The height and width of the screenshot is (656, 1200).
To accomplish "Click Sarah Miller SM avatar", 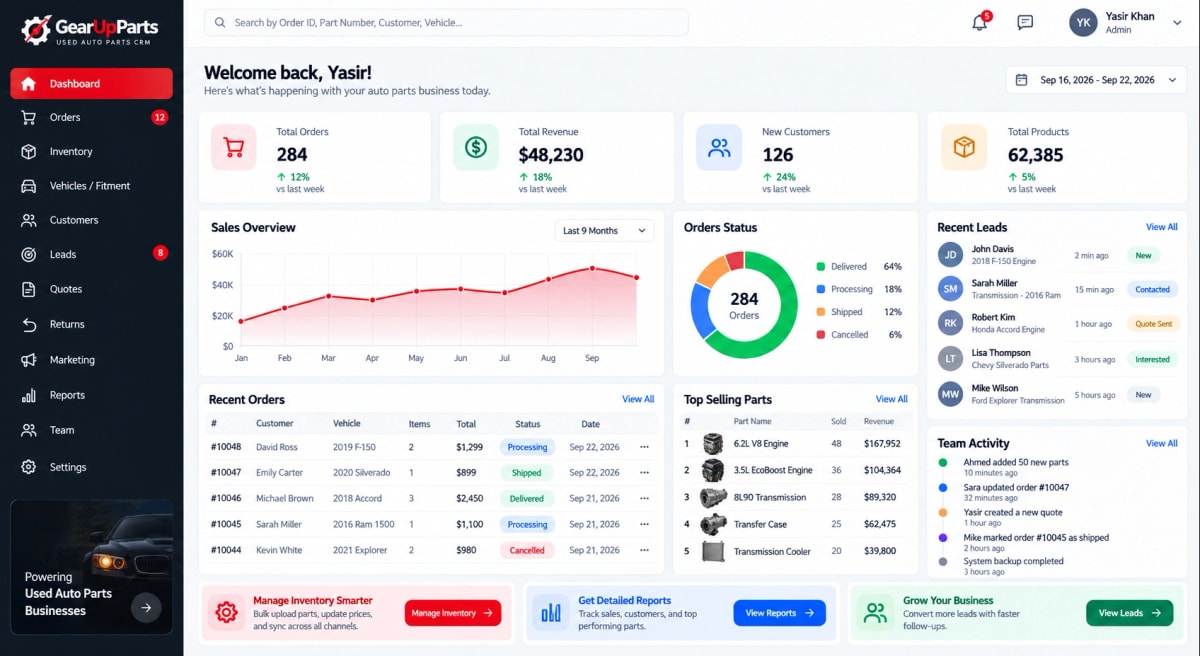I will coord(950,289).
